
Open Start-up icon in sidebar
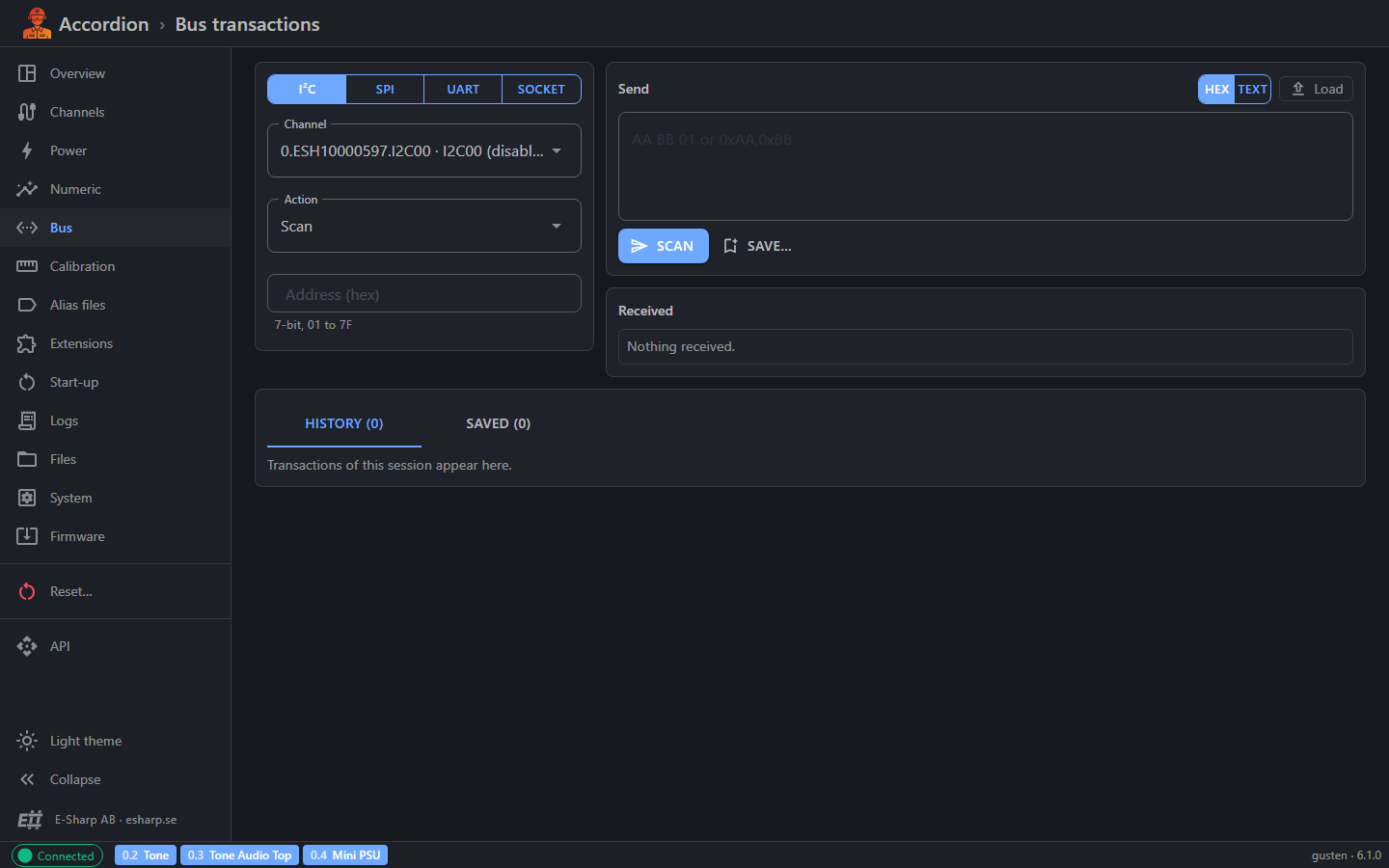[x=27, y=382]
